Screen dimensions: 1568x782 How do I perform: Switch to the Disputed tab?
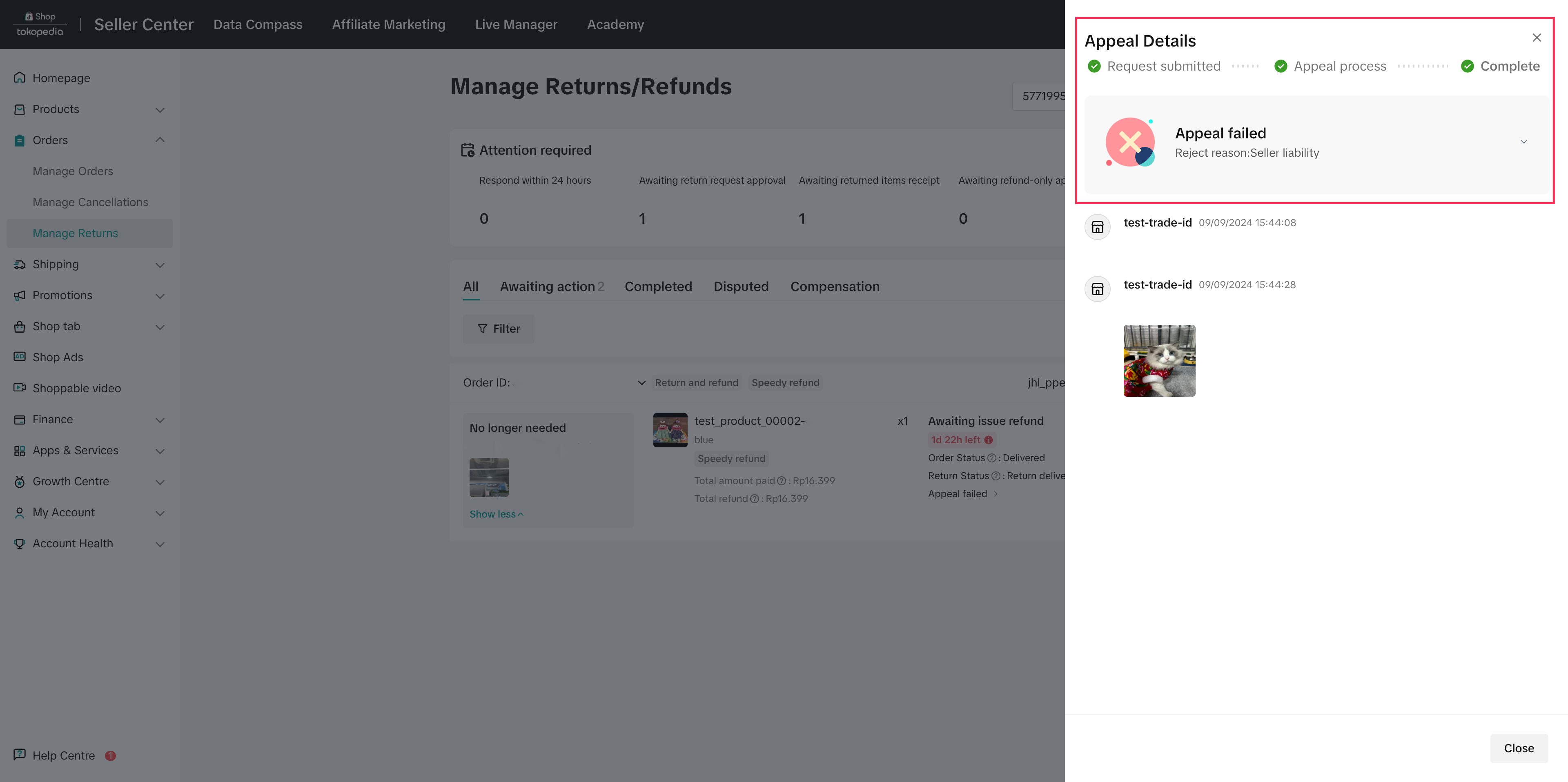pos(741,287)
